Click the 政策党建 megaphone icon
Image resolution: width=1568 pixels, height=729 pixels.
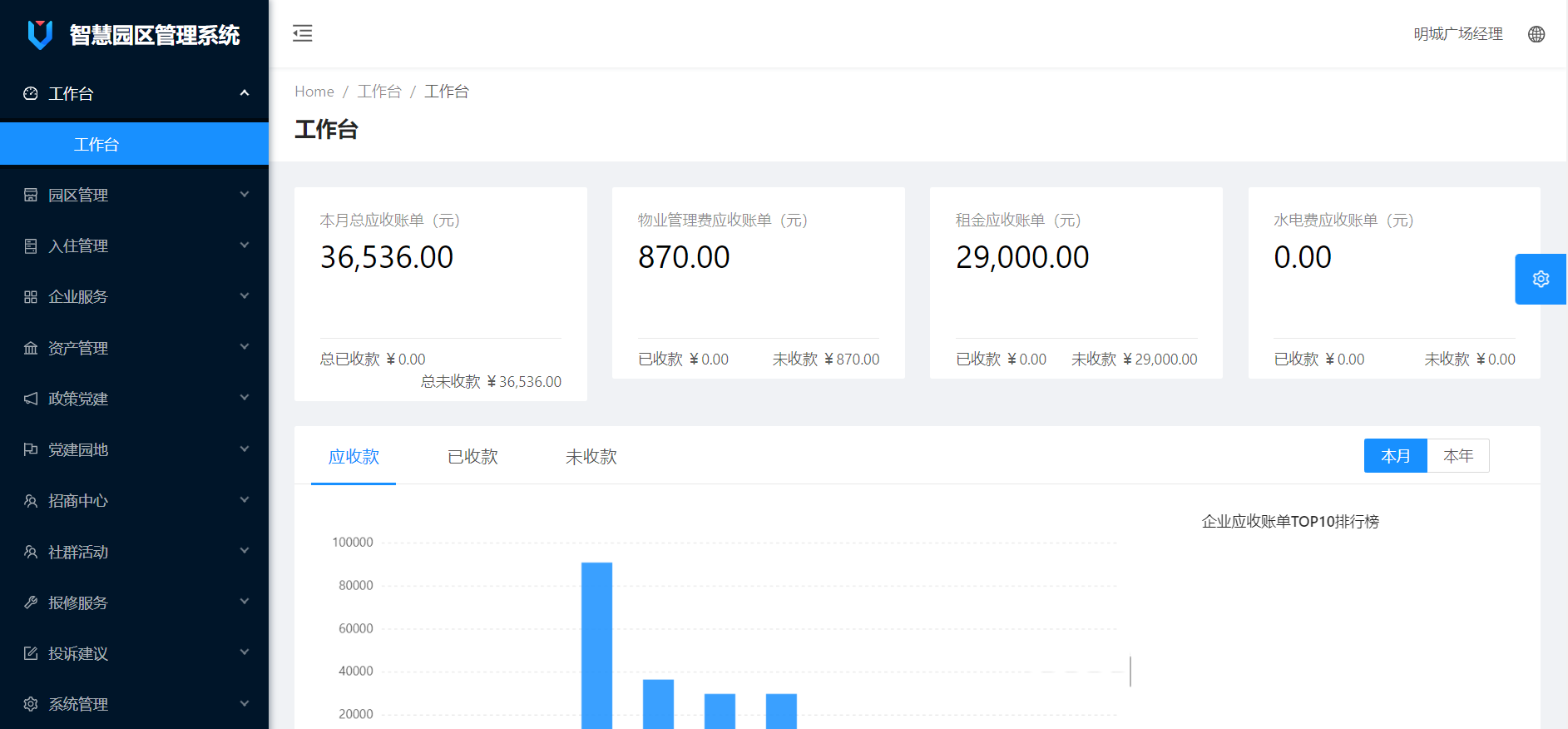click(31, 399)
